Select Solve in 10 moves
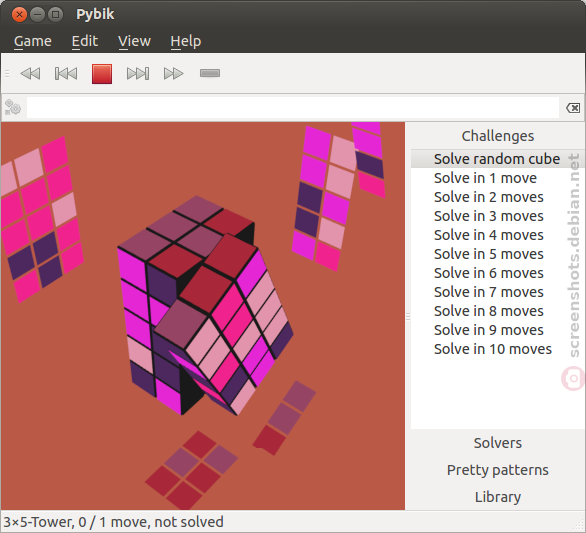 [x=493, y=349]
